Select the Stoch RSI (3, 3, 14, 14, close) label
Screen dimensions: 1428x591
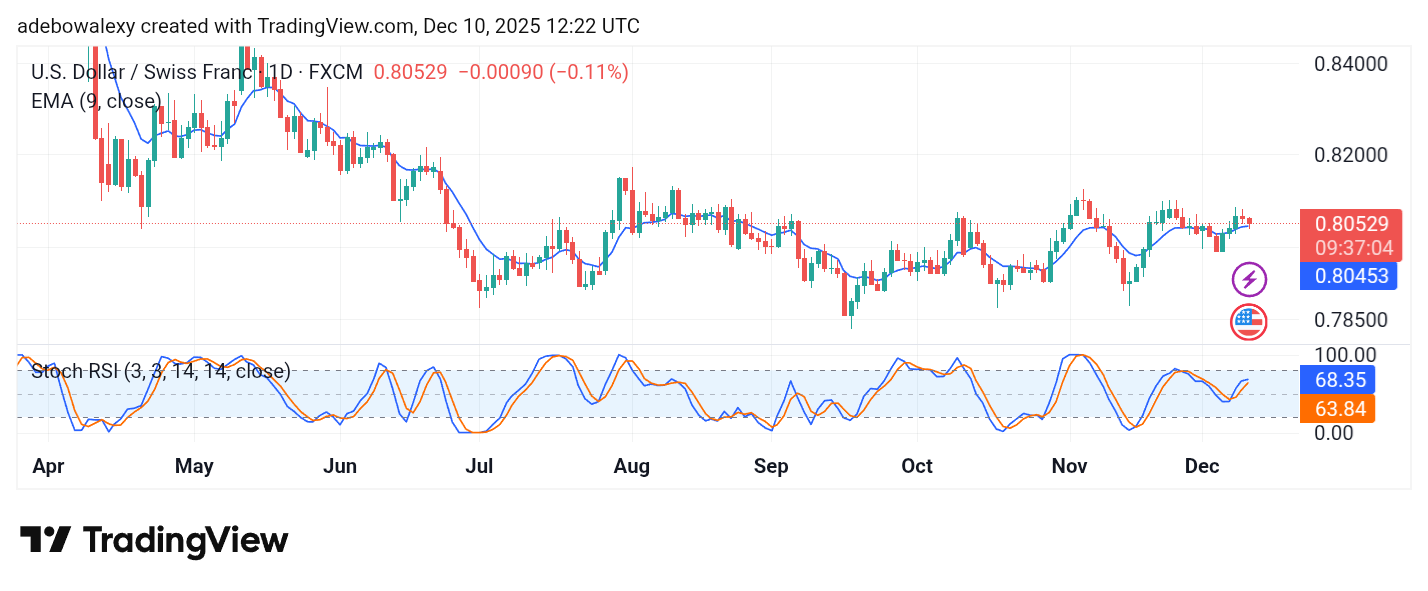161,372
